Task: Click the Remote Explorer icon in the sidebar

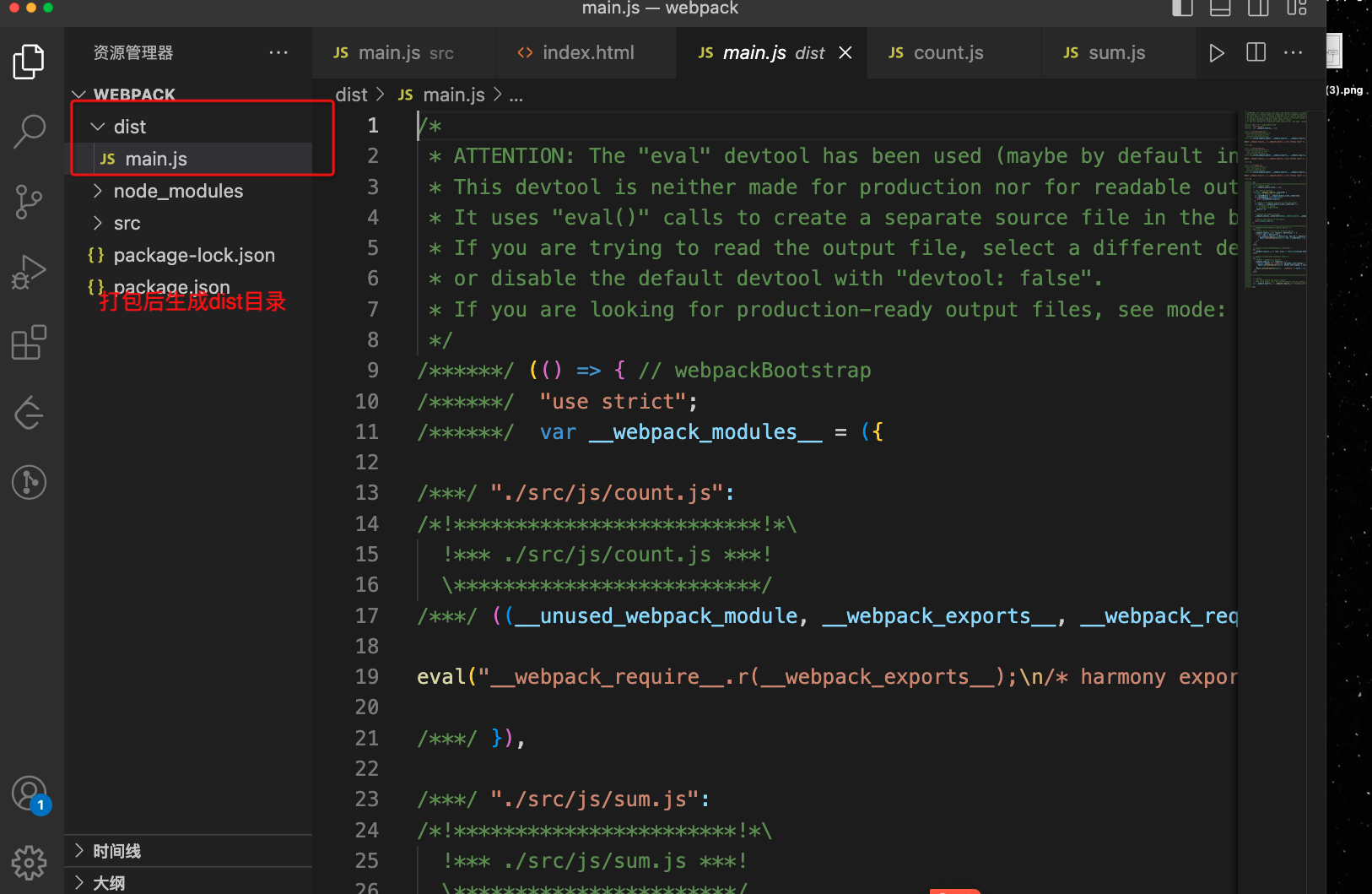Action: (30, 413)
